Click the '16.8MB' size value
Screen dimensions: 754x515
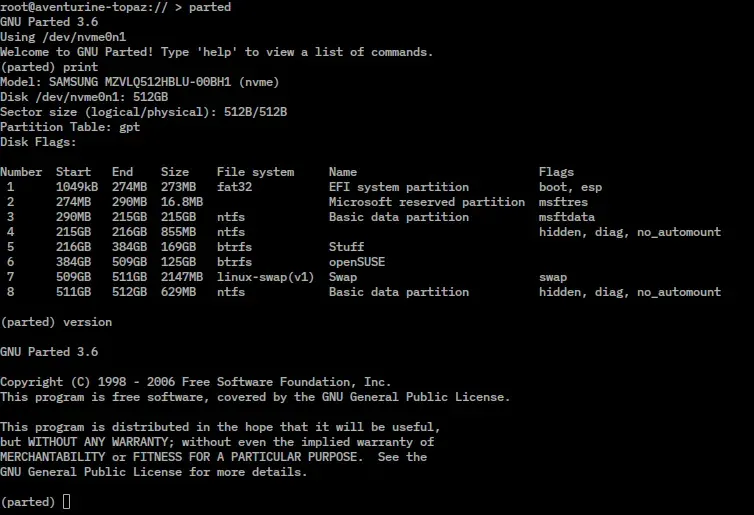click(182, 202)
